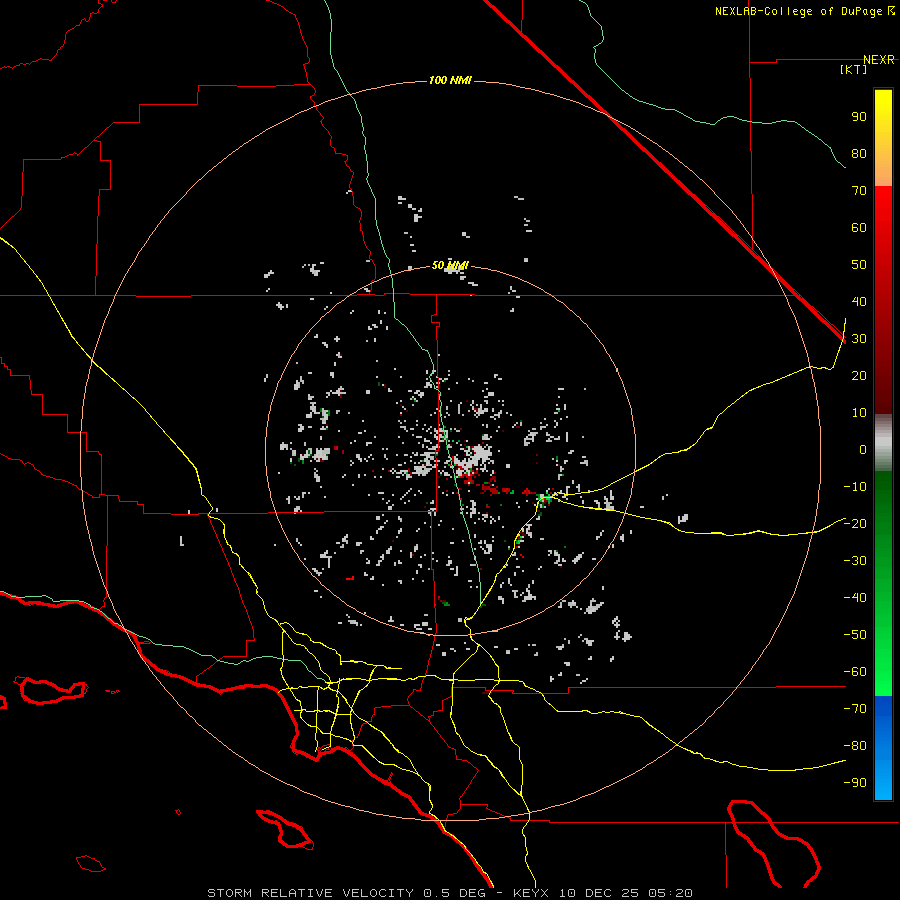Click the NEXR label above the scale

click(x=879, y=60)
